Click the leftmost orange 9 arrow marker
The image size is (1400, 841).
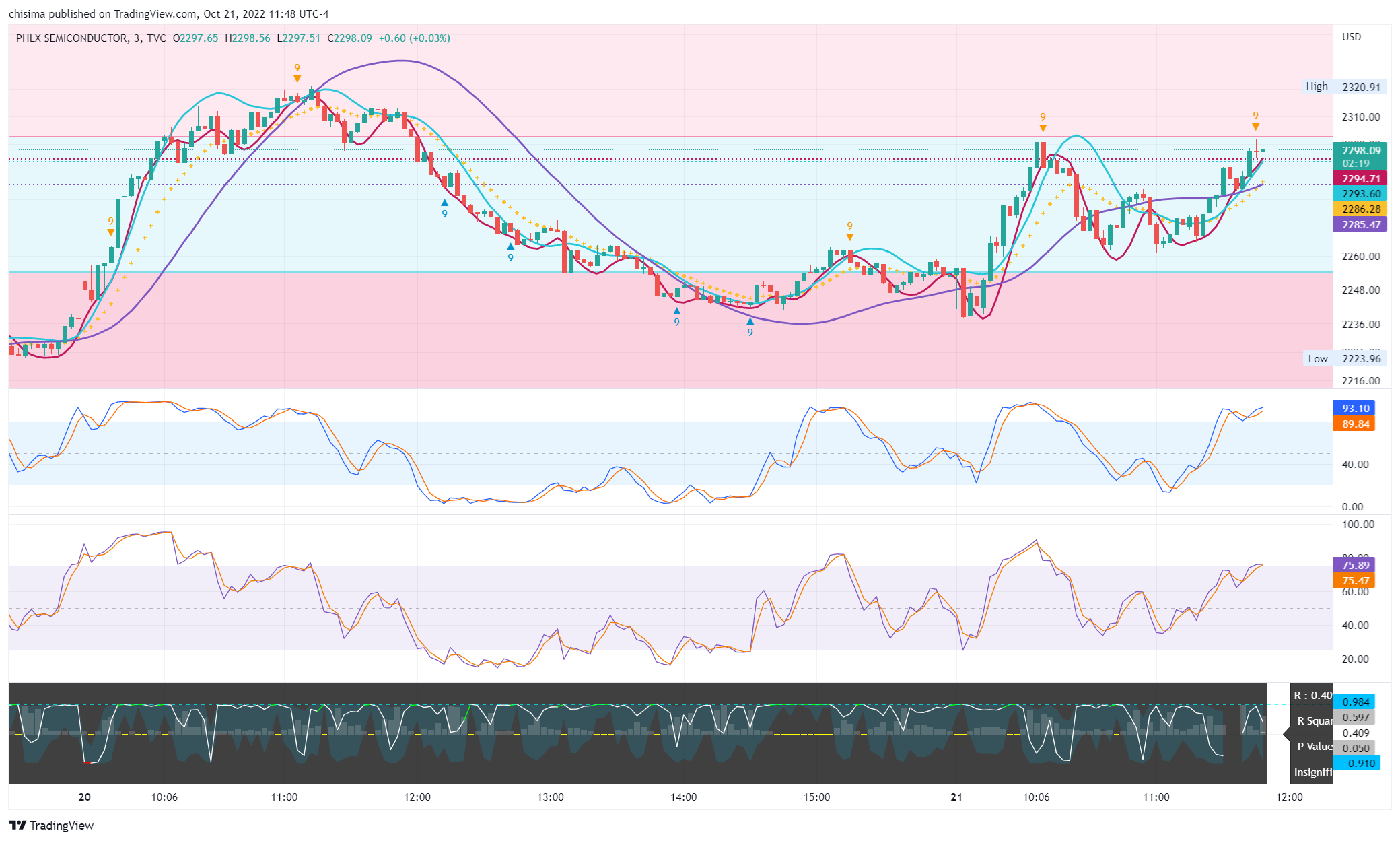[111, 227]
